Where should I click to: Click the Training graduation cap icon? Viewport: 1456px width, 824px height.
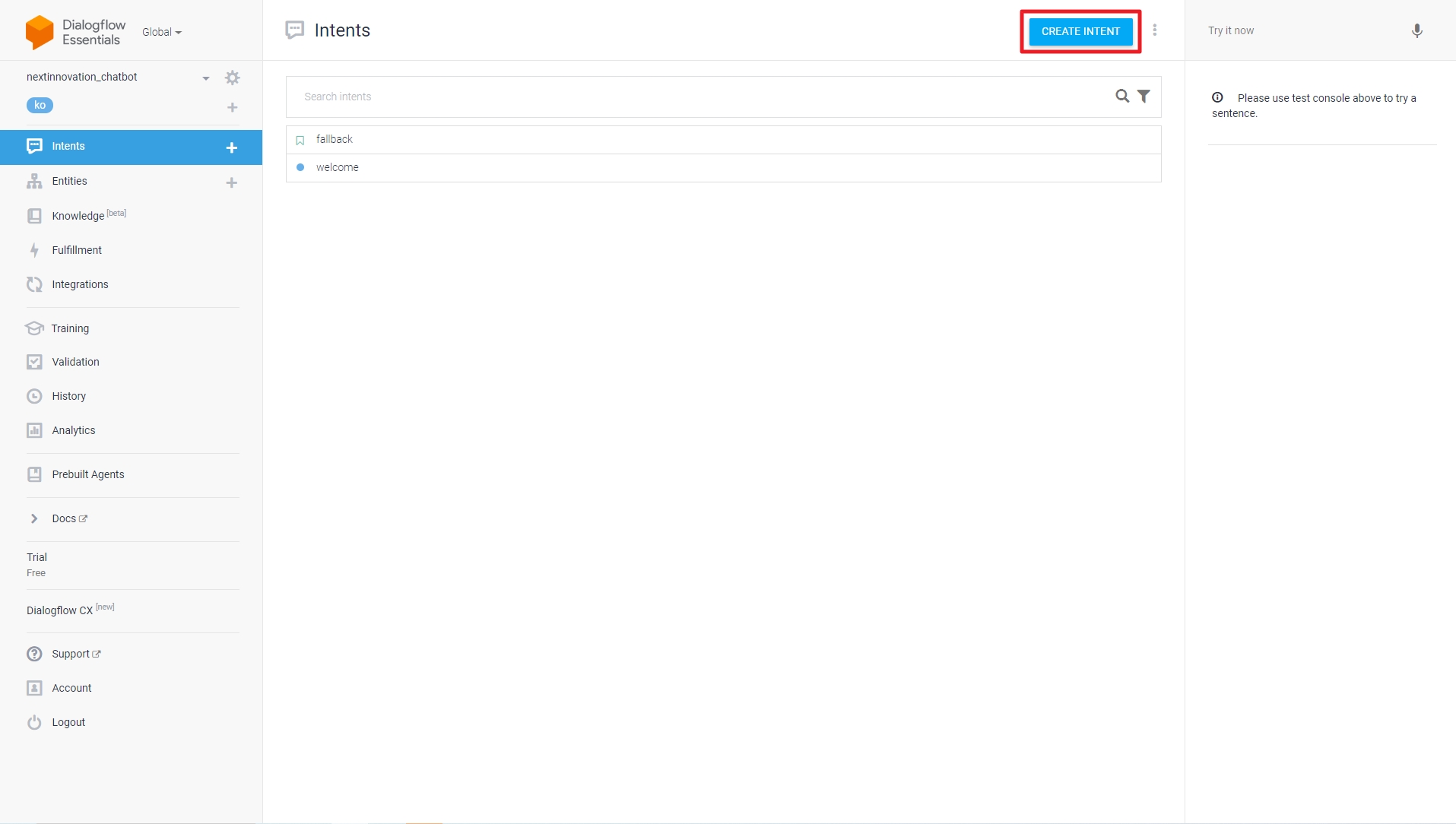coord(34,328)
